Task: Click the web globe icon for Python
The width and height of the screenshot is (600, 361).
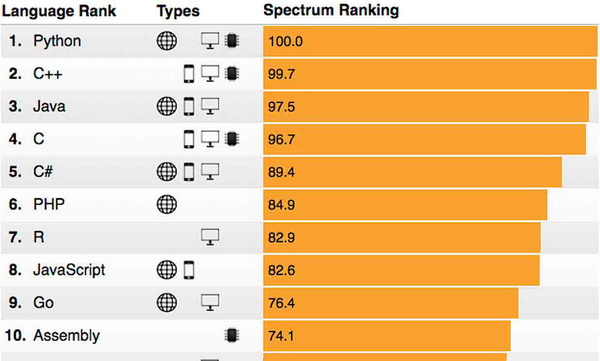Action: tap(167, 41)
